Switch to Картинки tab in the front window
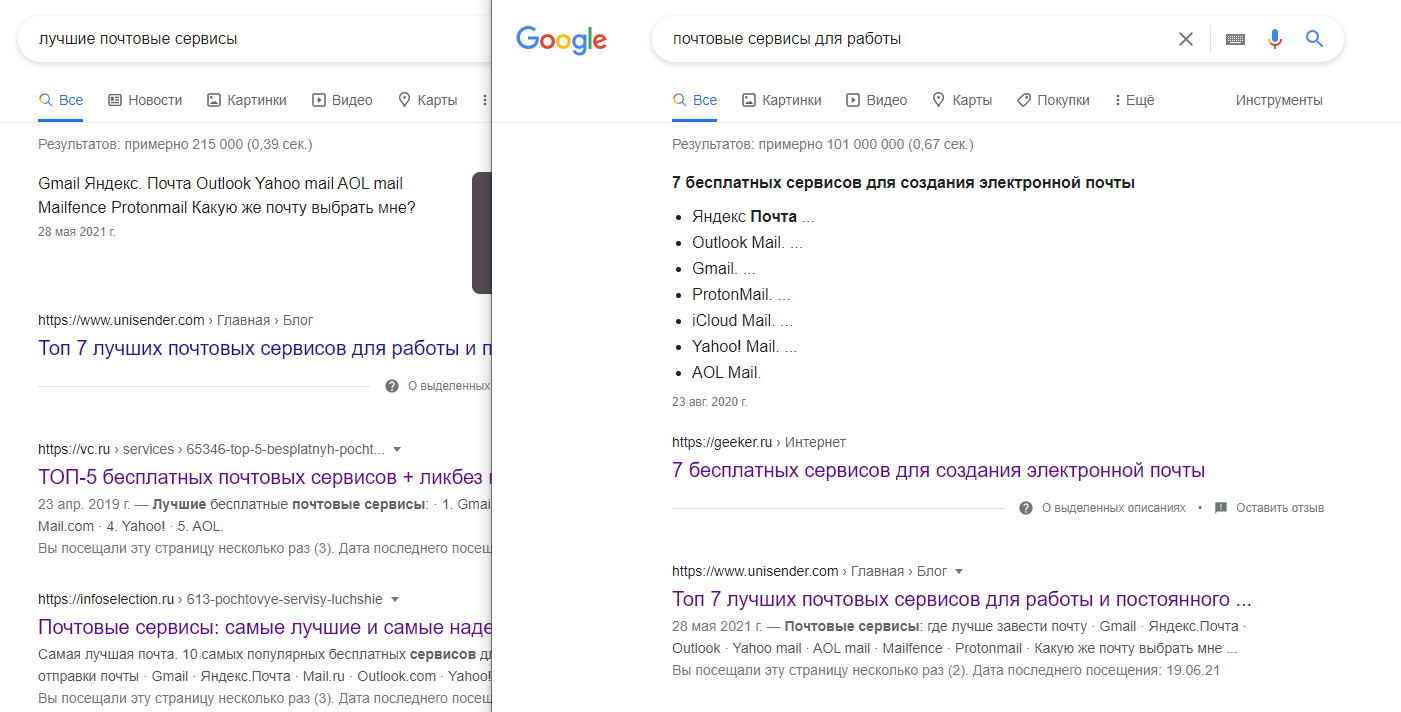The image size is (1401, 712). (781, 100)
